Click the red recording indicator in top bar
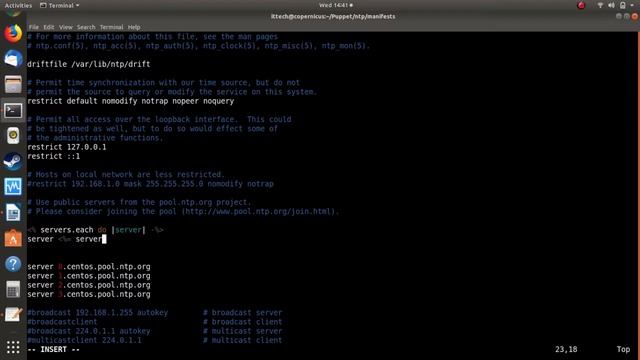This screenshot has width=640, height=360. [x=581, y=5]
